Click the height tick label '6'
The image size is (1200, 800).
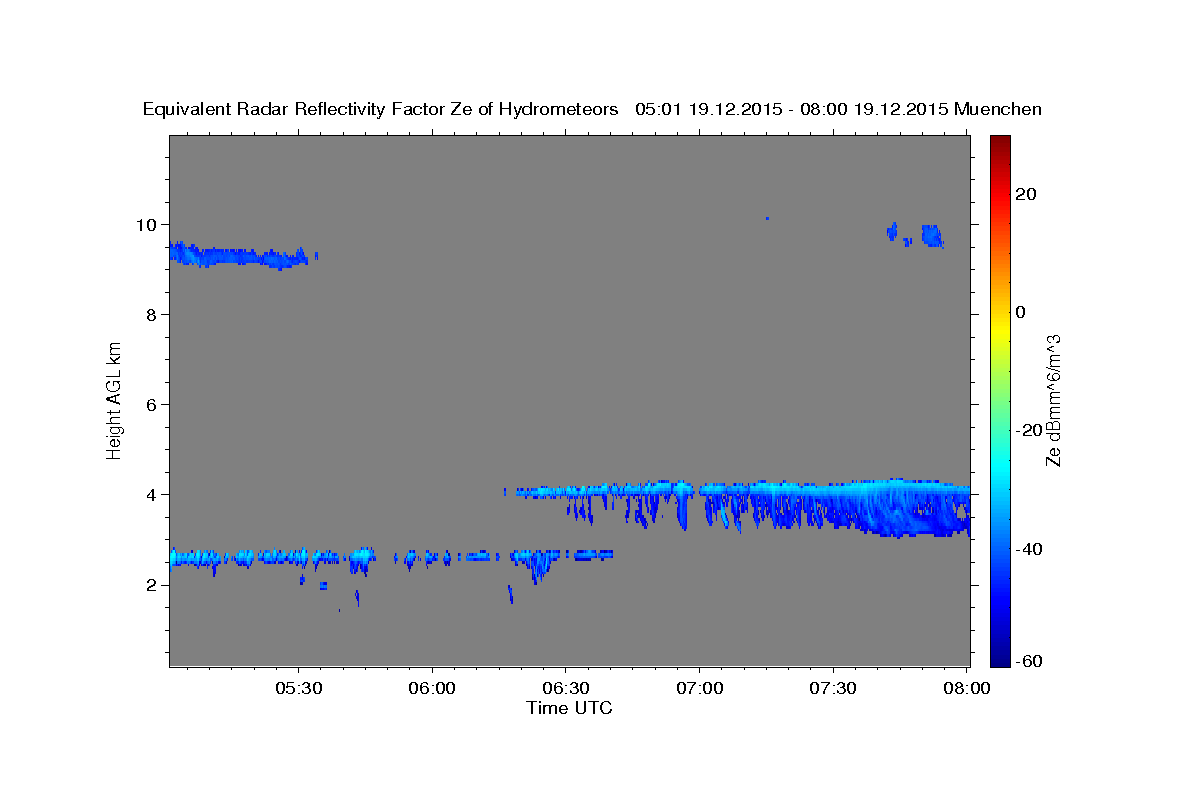tap(153, 405)
